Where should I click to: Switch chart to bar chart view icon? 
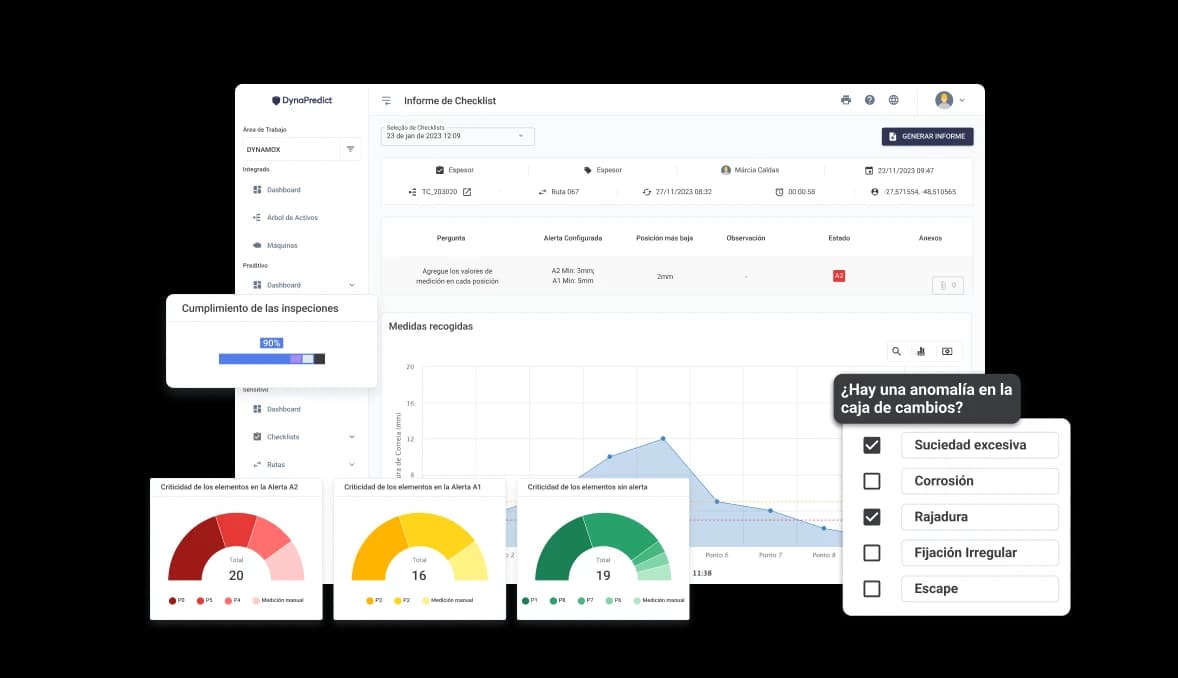[x=921, y=351]
